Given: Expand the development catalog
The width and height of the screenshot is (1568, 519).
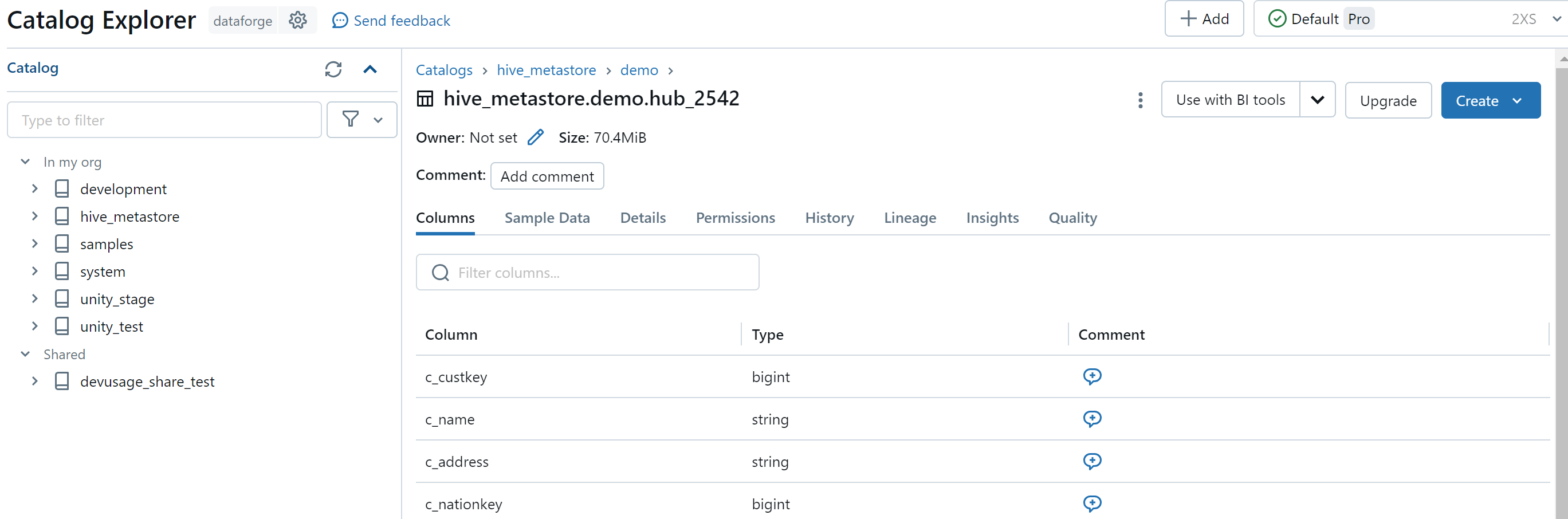Looking at the screenshot, I should tap(35, 188).
